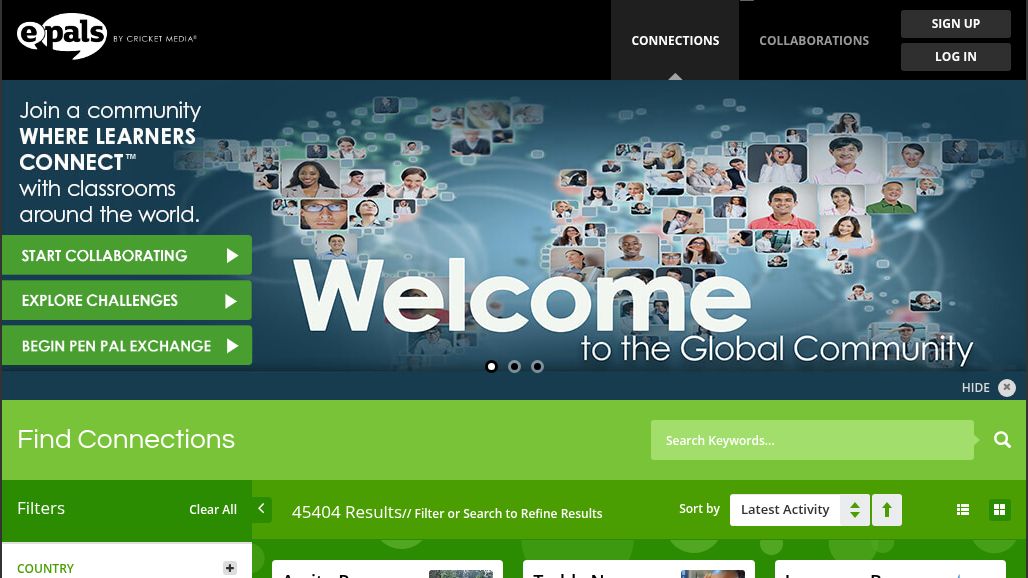This screenshot has height=578, width=1028.
Task: Select Clear All to reset filters
Action: (213, 509)
